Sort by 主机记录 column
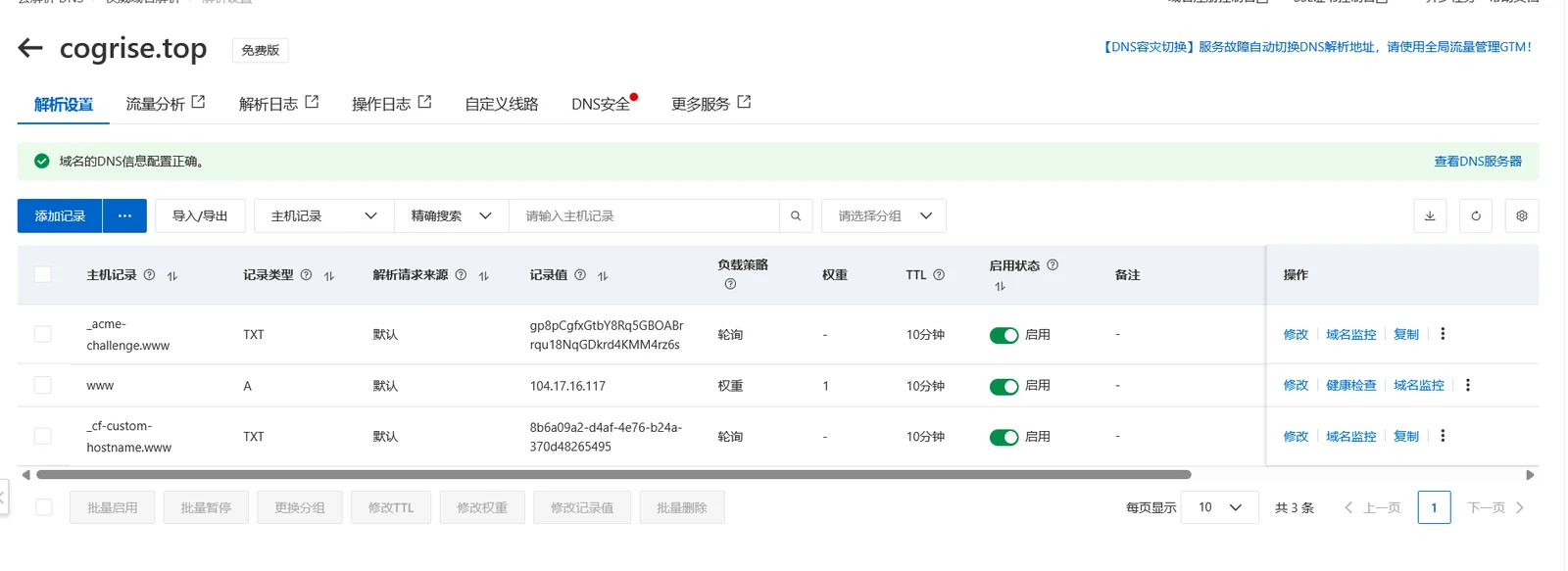The width and height of the screenshot is (1568, 571). [x=172, y=276]
